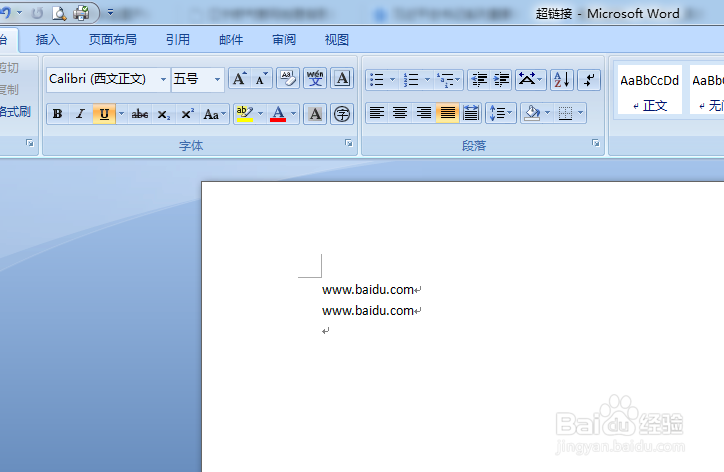Show or hide paragraph marks
The height and width of the screenshot is (472, 724).
coord(589,79)
